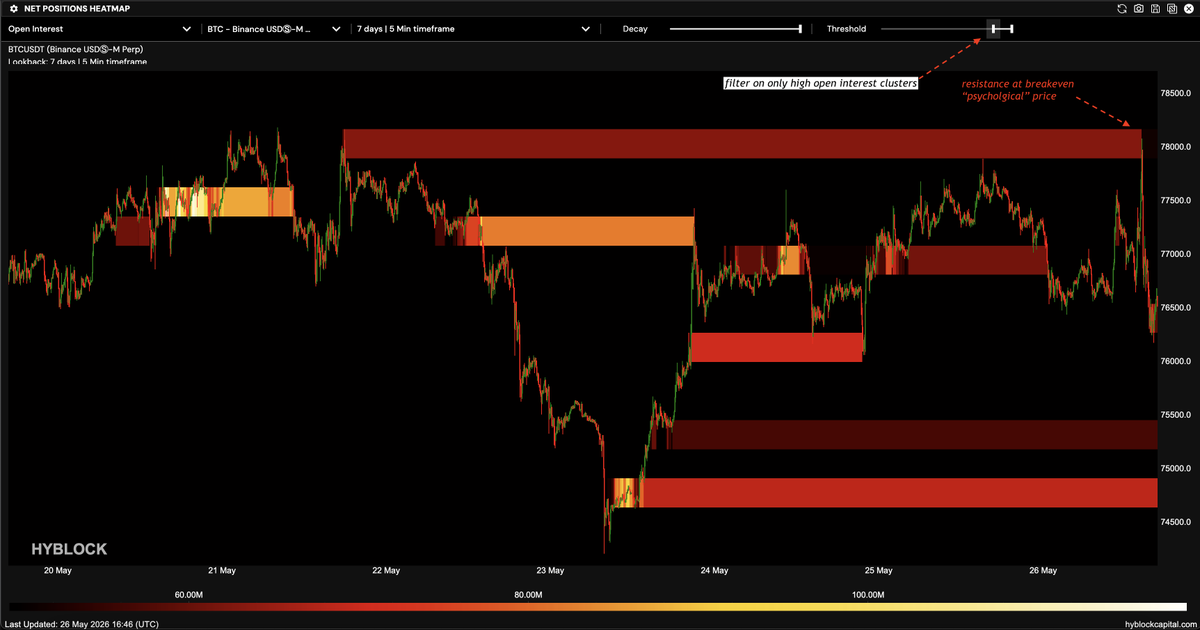Viewport: 1200px width, 630px height.
Task: Click the dark red cluster band near 78000
Action: pyautogui.click(x=742, y=144)
